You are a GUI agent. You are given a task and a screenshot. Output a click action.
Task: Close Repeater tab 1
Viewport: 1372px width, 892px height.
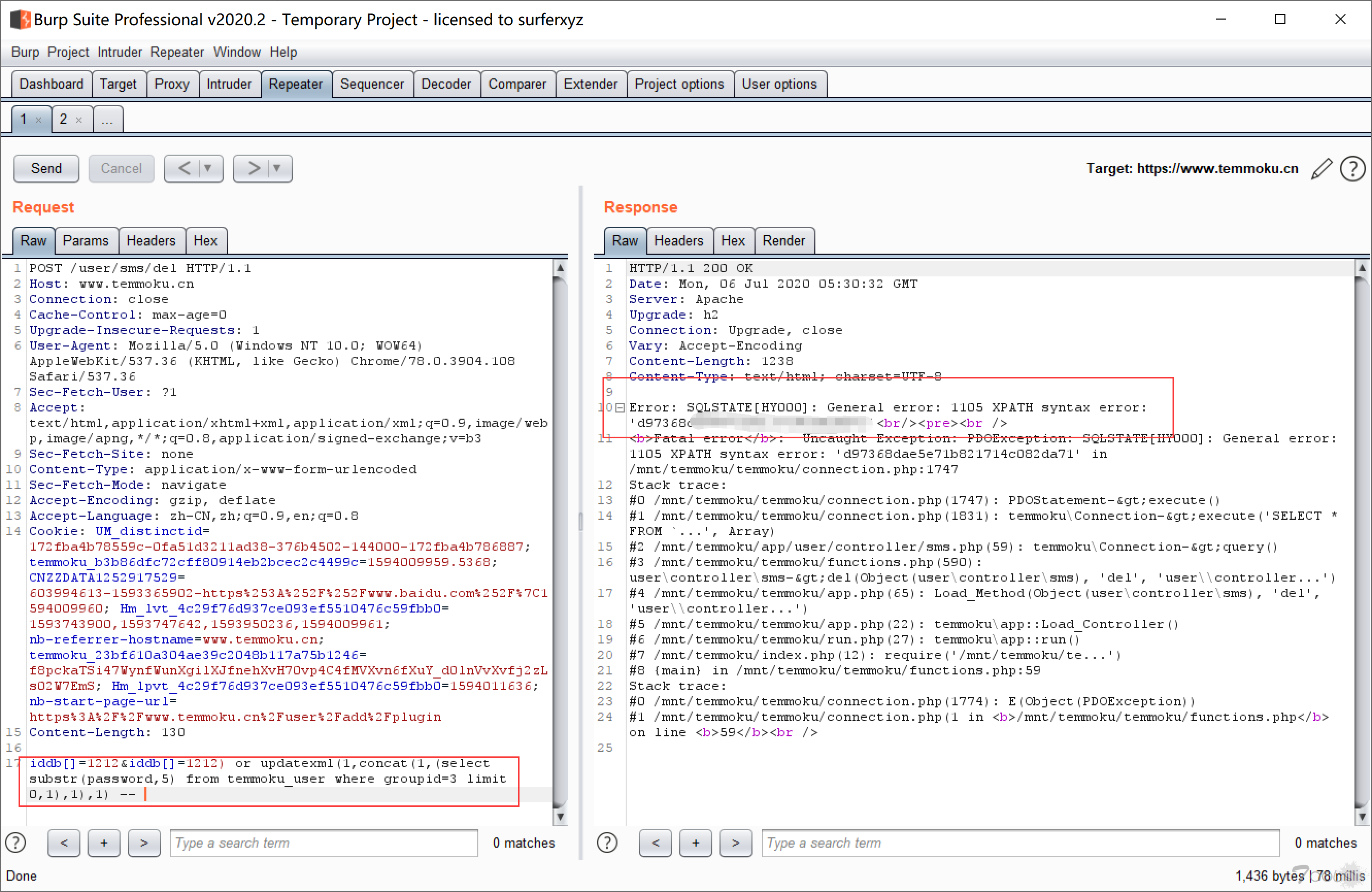[39, 120]
